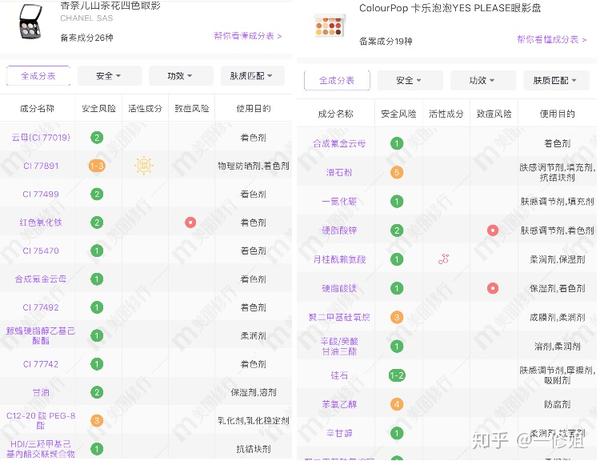The image size is (600, 465).
Task: Click orange safety badge for 苯氧乙醇
Action: click(397, 404)
